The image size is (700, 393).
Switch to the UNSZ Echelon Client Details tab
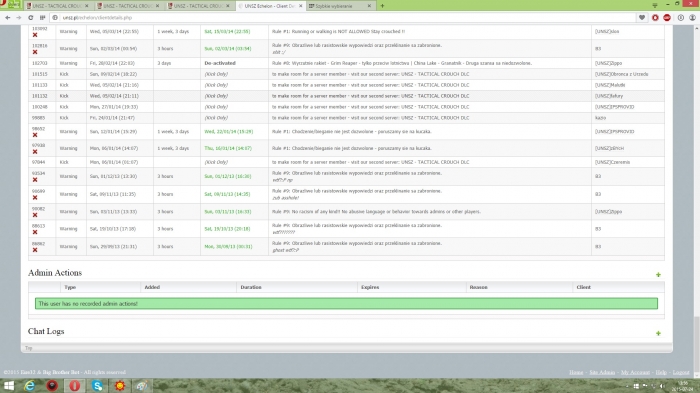click(x=269, y=6)
